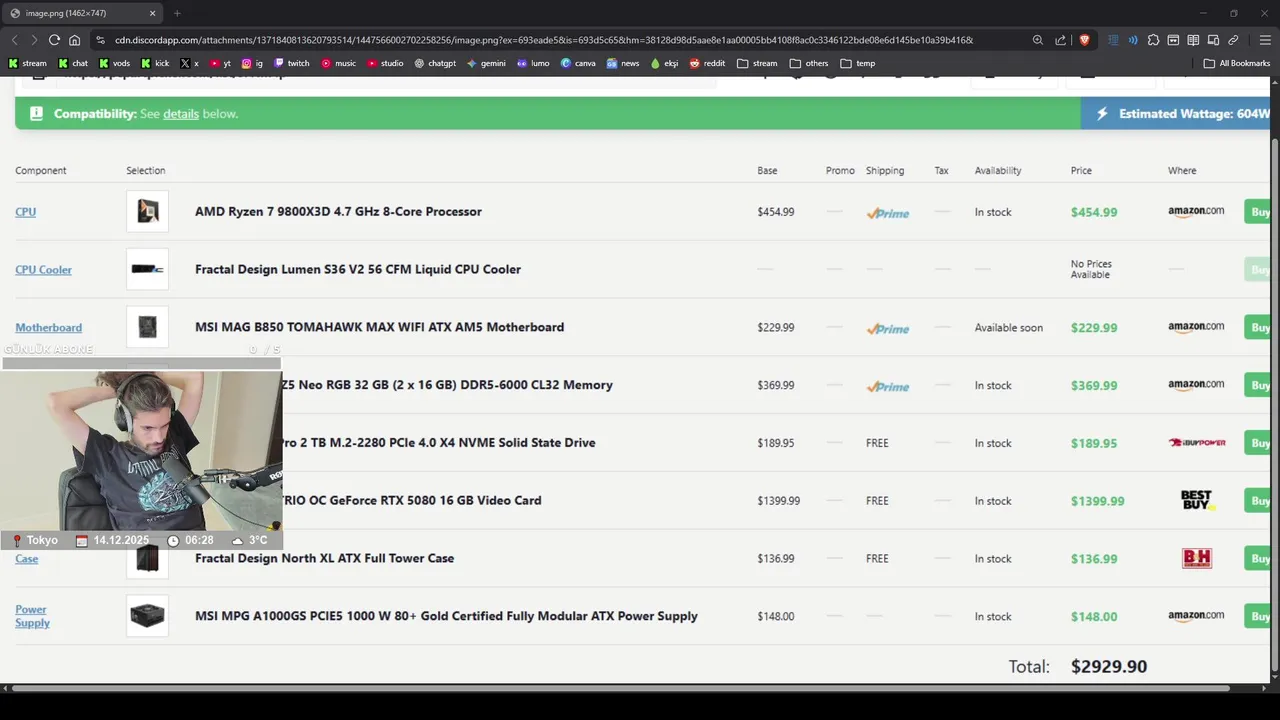Open the share page icon in address bar
1280x720 pixels.
(x=1060, y=40)
